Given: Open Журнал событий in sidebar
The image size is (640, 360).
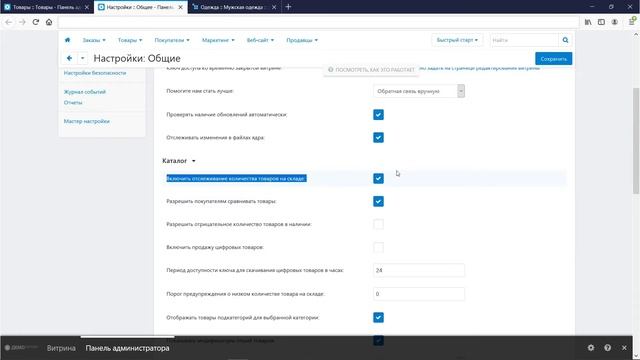Looking at the screenshot, I should tap(84, 92).
